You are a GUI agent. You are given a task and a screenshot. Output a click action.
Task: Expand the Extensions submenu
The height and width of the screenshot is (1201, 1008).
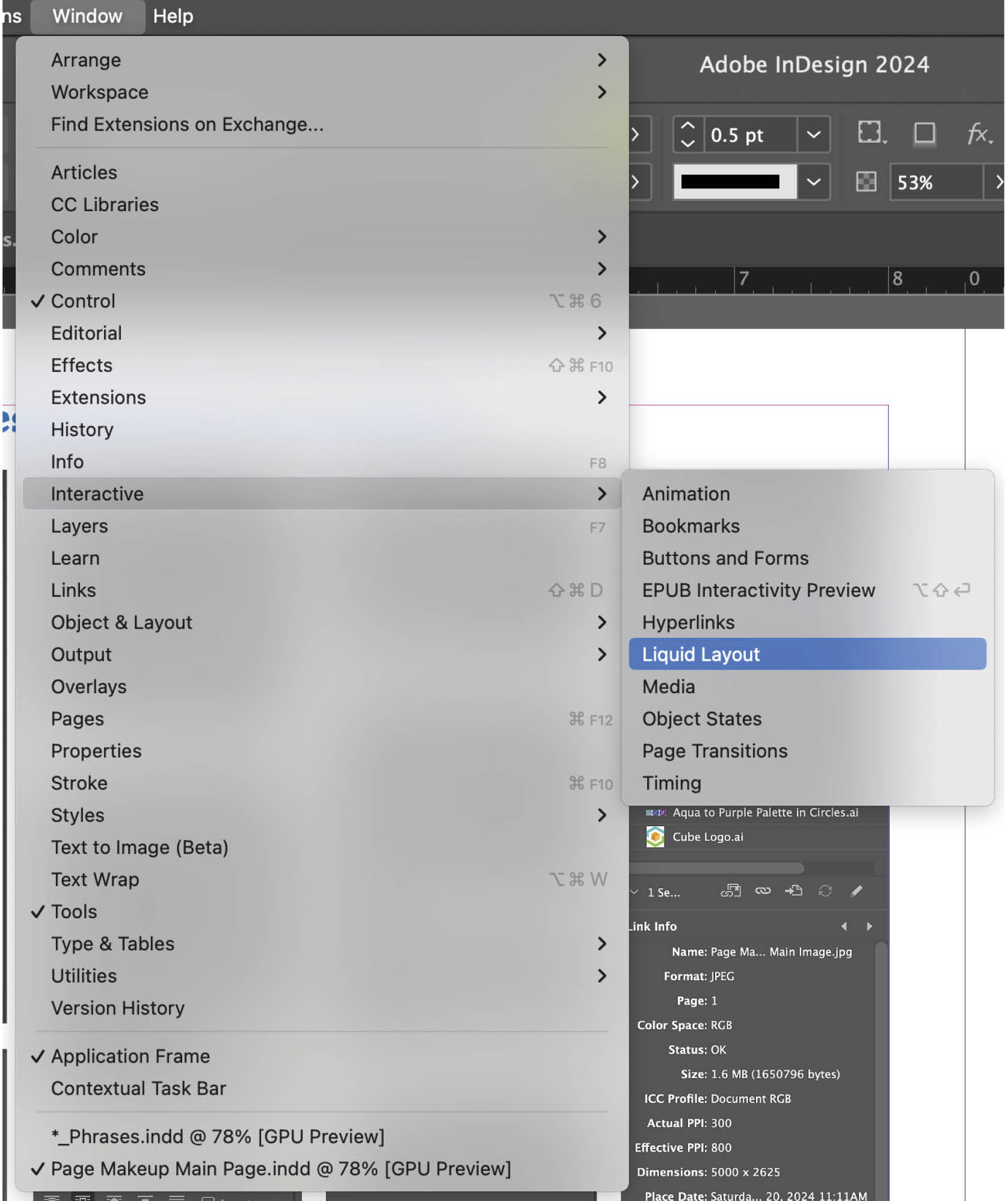322,397
